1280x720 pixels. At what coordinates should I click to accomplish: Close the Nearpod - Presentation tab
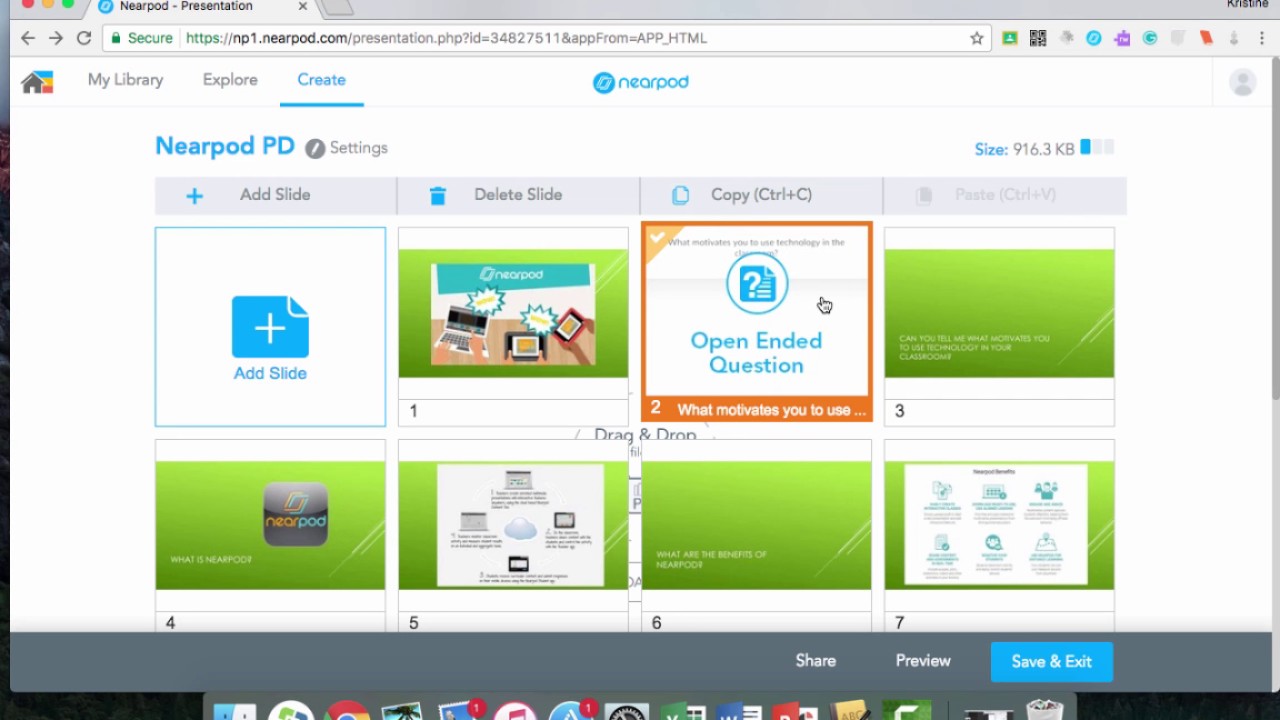303,6
